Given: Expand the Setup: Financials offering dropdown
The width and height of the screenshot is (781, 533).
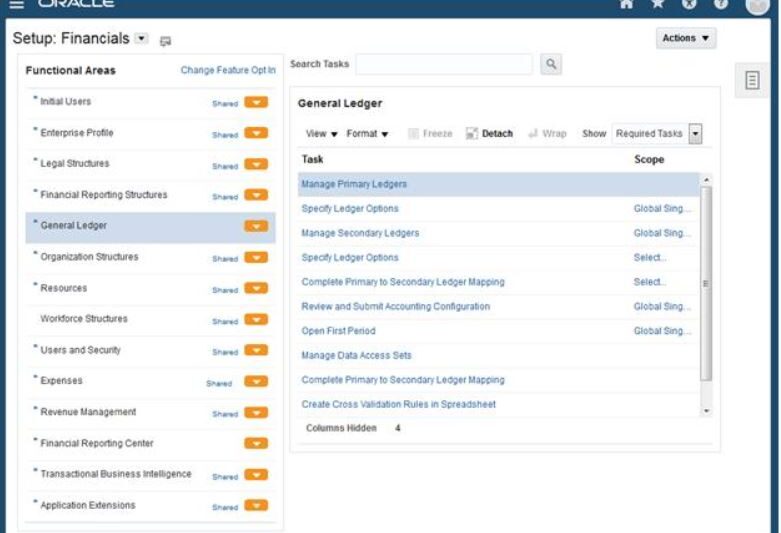Looking at the screenshot, I should coord(142,38).
